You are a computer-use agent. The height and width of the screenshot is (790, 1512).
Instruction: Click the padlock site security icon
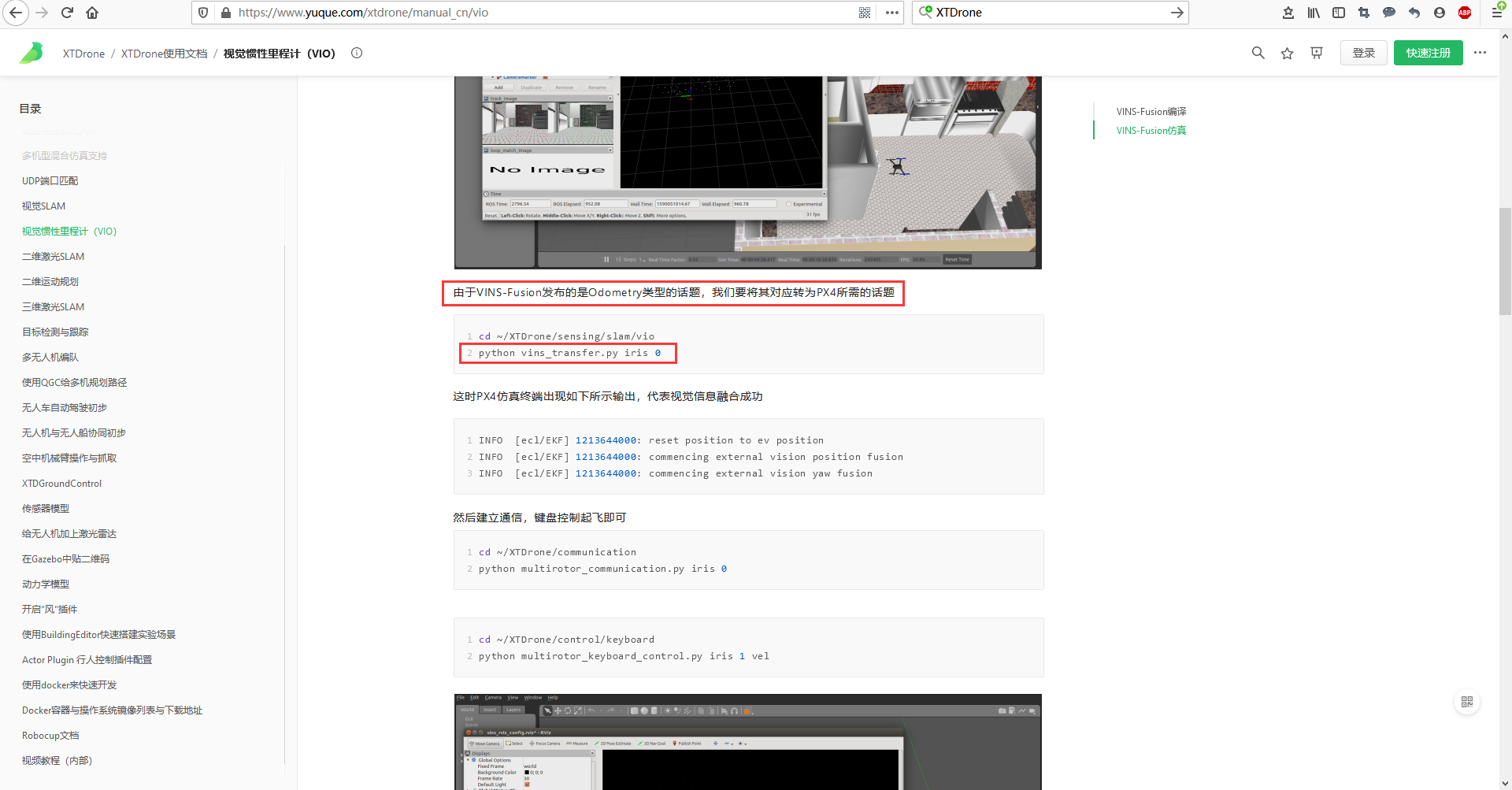point(226,13)
